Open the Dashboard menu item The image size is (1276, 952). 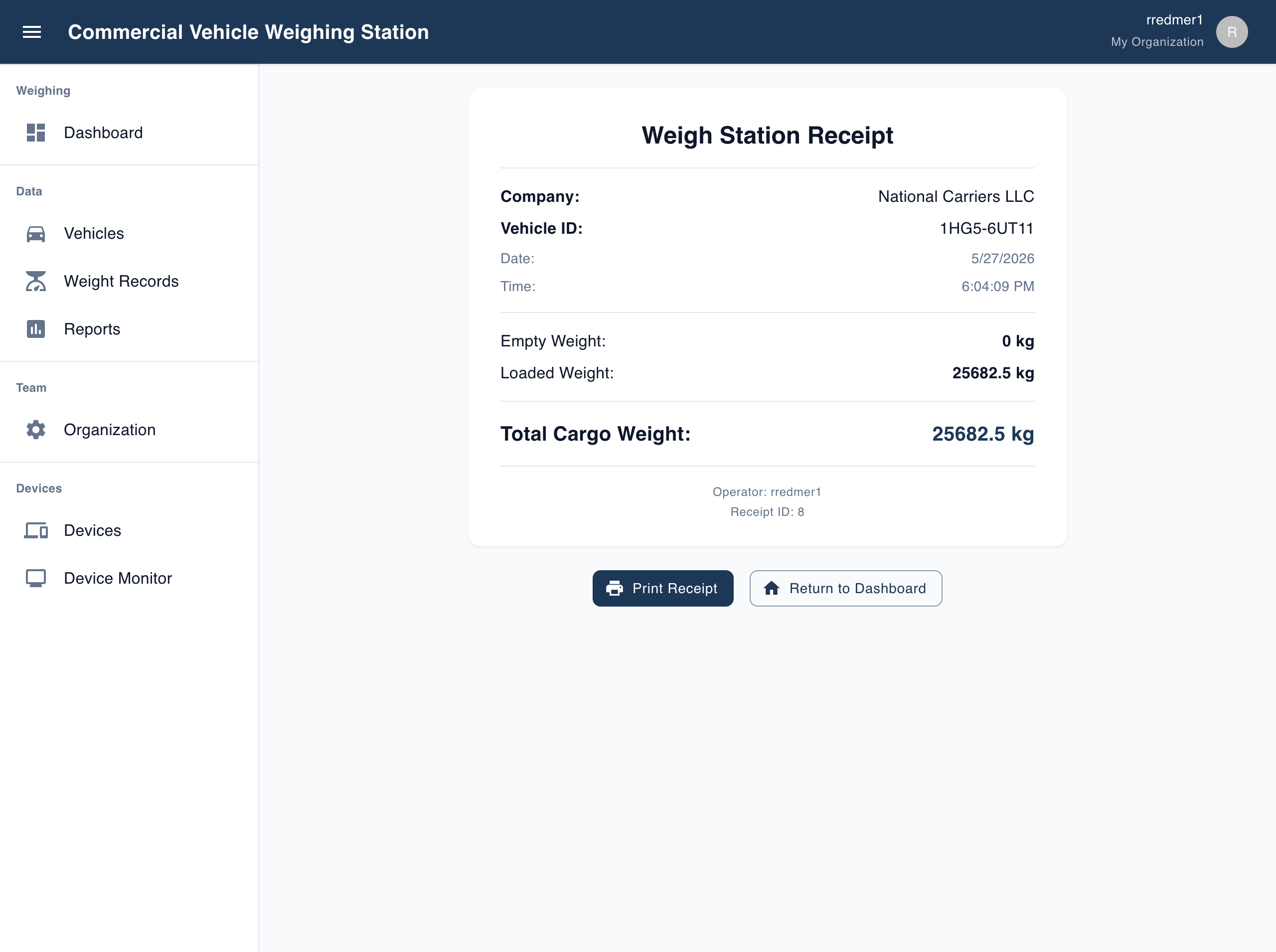pos(129,133)
